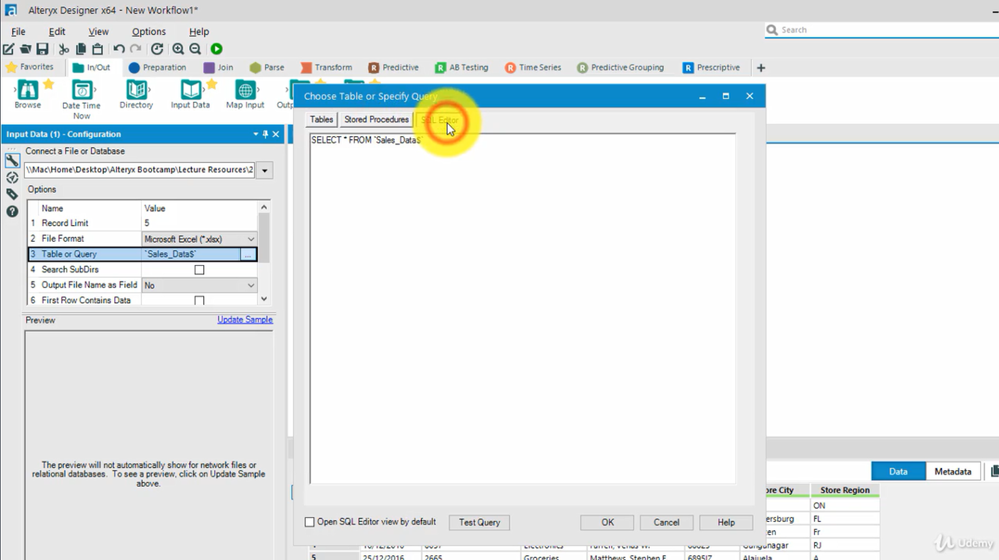Open the Options menu

point(148,31)
